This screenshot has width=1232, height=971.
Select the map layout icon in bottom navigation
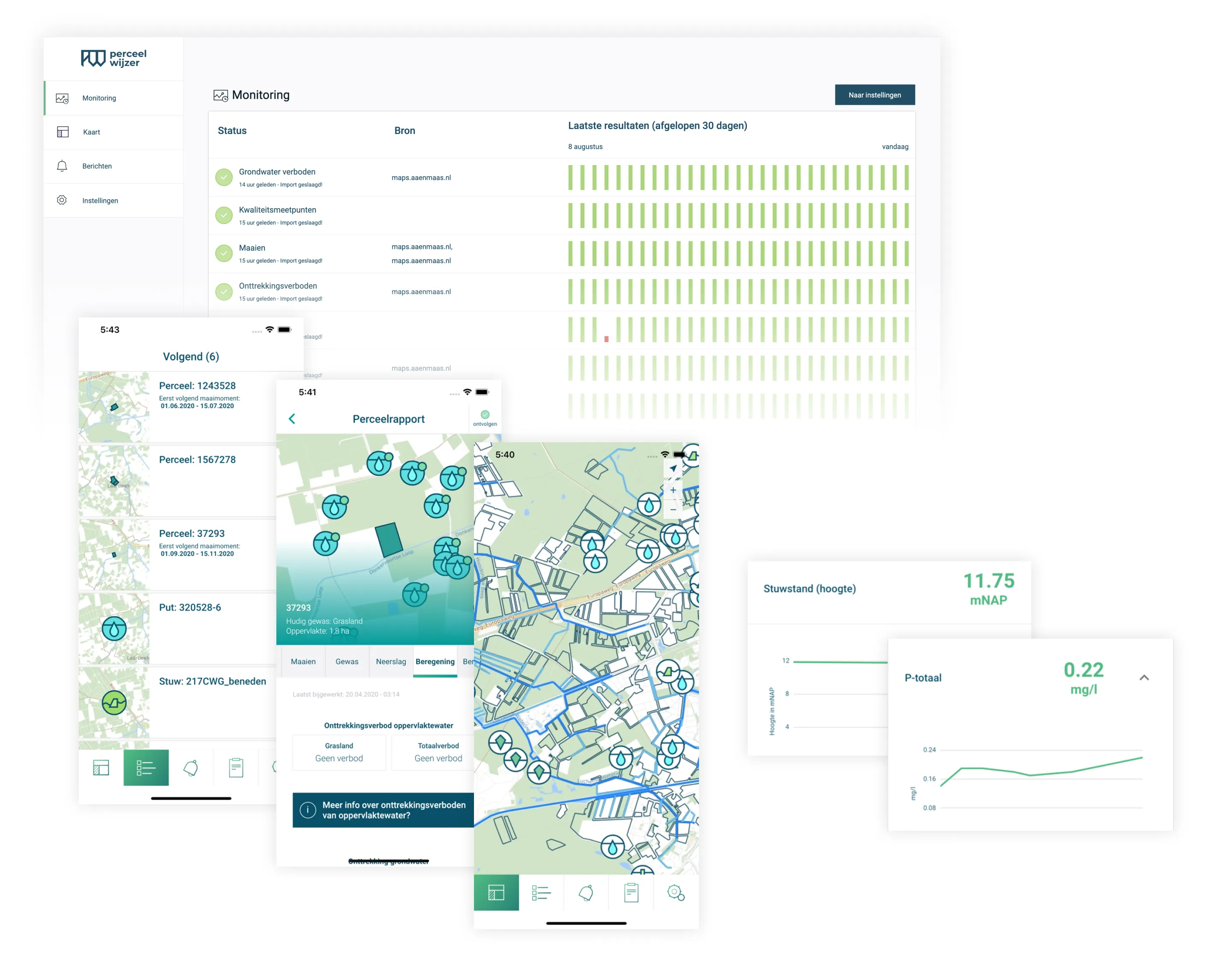pyautogui.click(x=496, y=893)
